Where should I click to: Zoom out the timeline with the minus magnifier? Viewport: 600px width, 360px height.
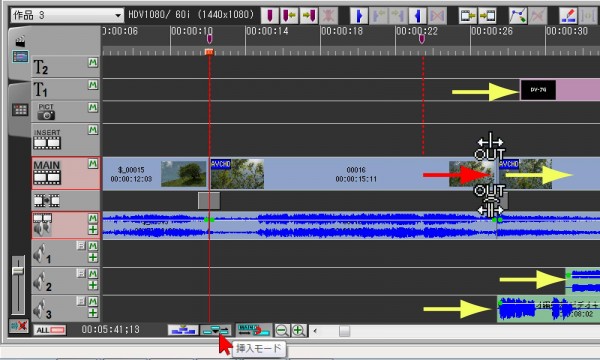click(282, 330)
